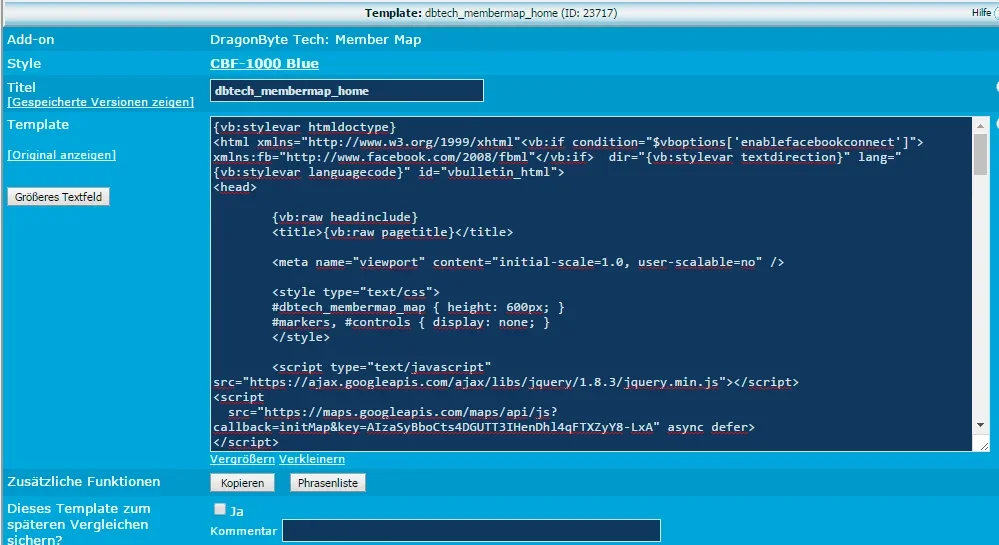
Task: Click the '{vb:stylevar htmldoctype}' line
Action: pos(305,127)
